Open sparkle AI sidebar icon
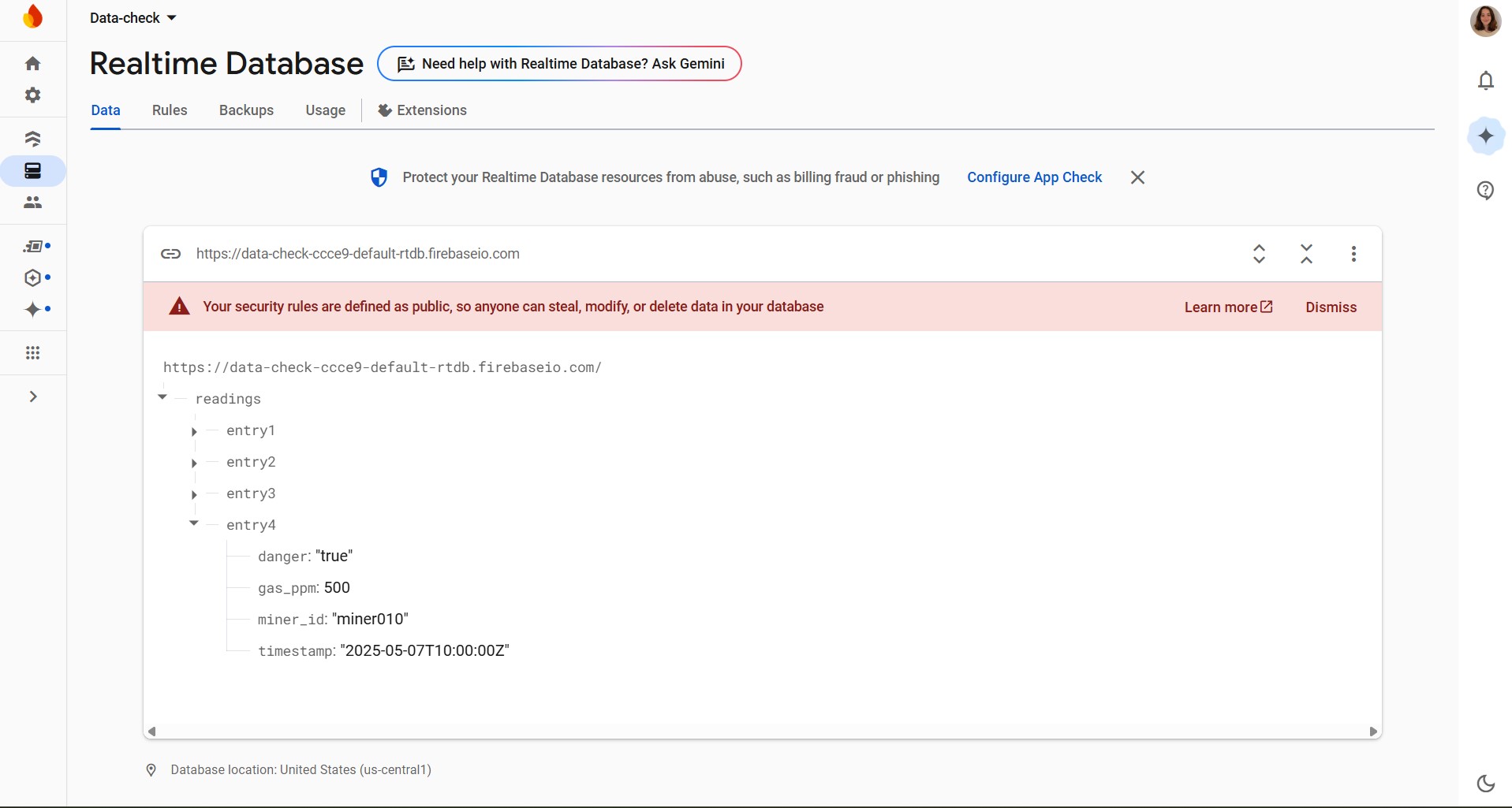The image size is (1512, 808). (33, 310)
